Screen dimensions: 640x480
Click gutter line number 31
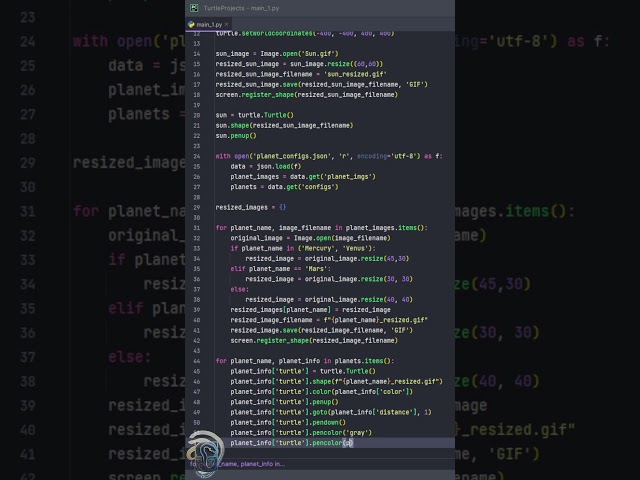coord(197,228)
